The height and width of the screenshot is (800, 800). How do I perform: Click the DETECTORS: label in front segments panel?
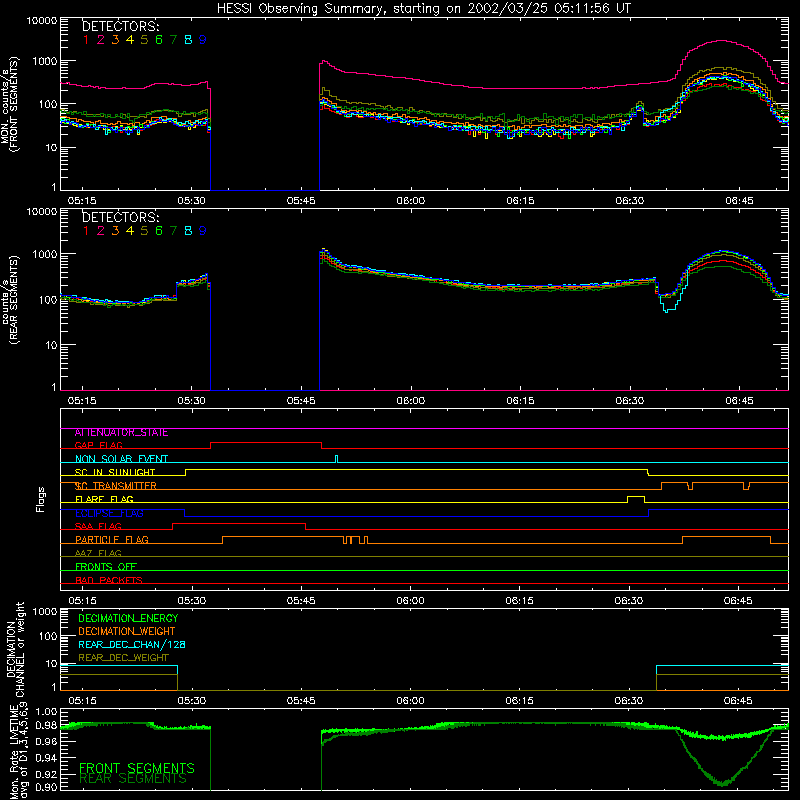click(120, 26)
